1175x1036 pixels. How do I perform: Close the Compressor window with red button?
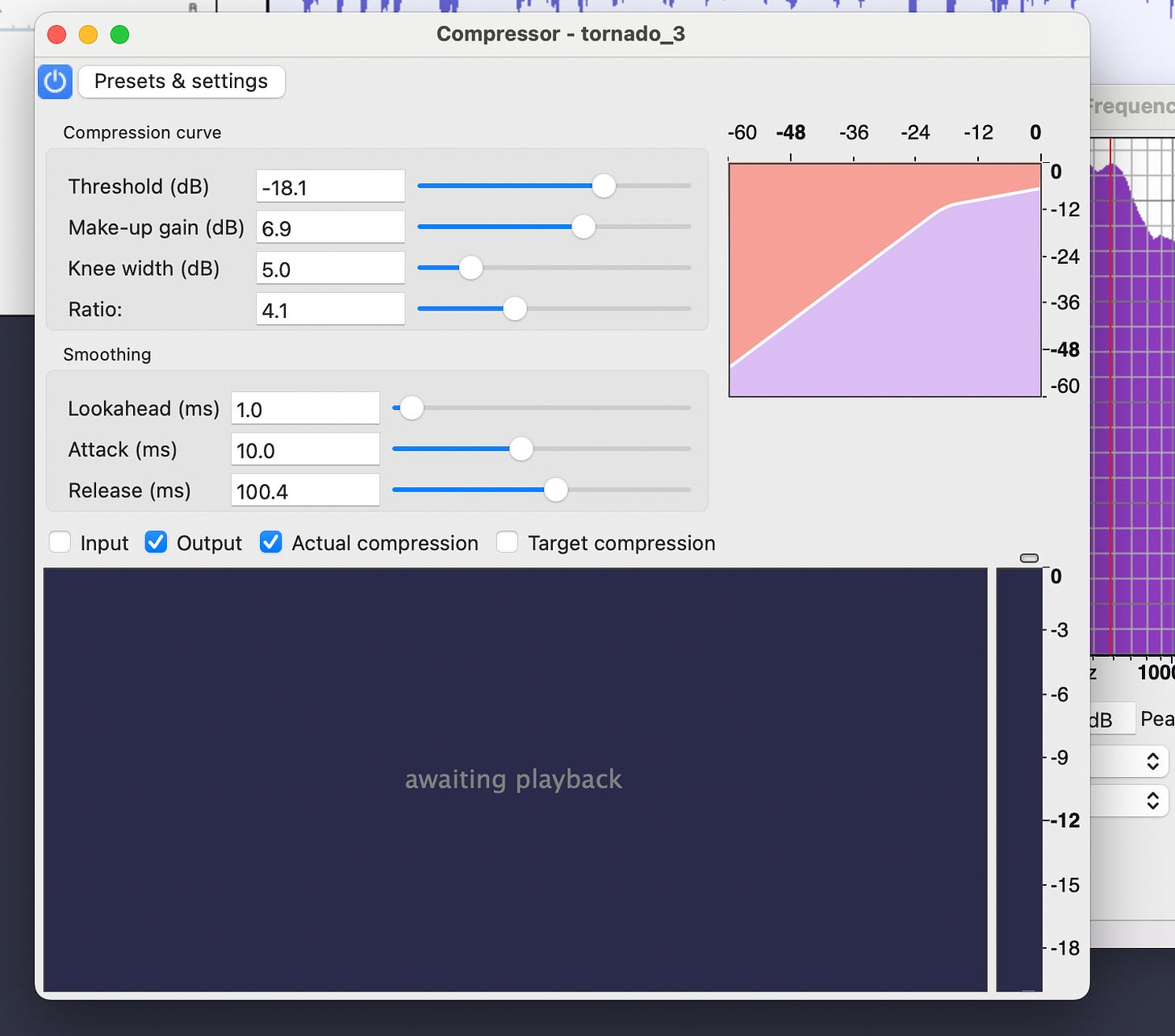point(56,35)
